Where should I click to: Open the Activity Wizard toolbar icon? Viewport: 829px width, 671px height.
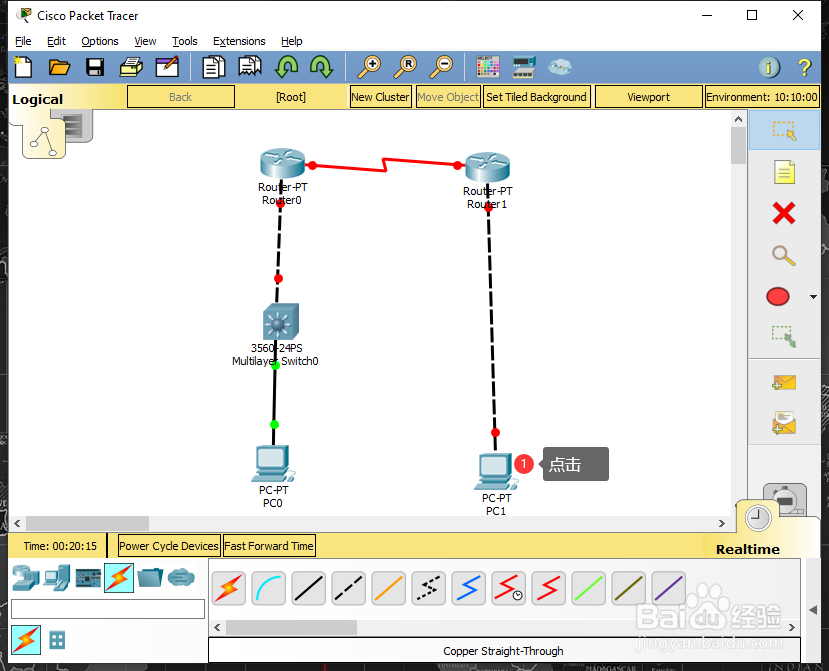coord(167,67)
